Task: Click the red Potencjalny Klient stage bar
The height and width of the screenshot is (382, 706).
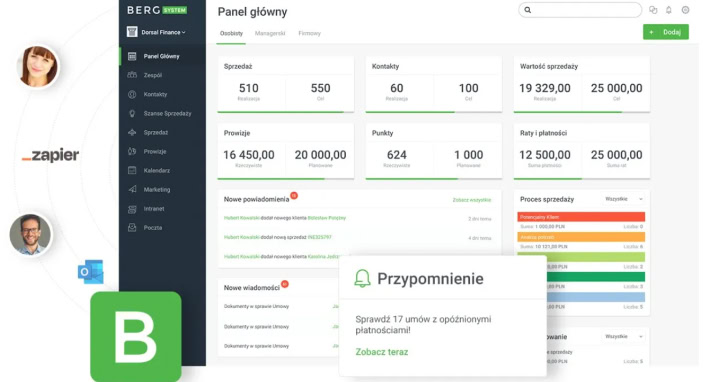Action: (x=581, y=217)
